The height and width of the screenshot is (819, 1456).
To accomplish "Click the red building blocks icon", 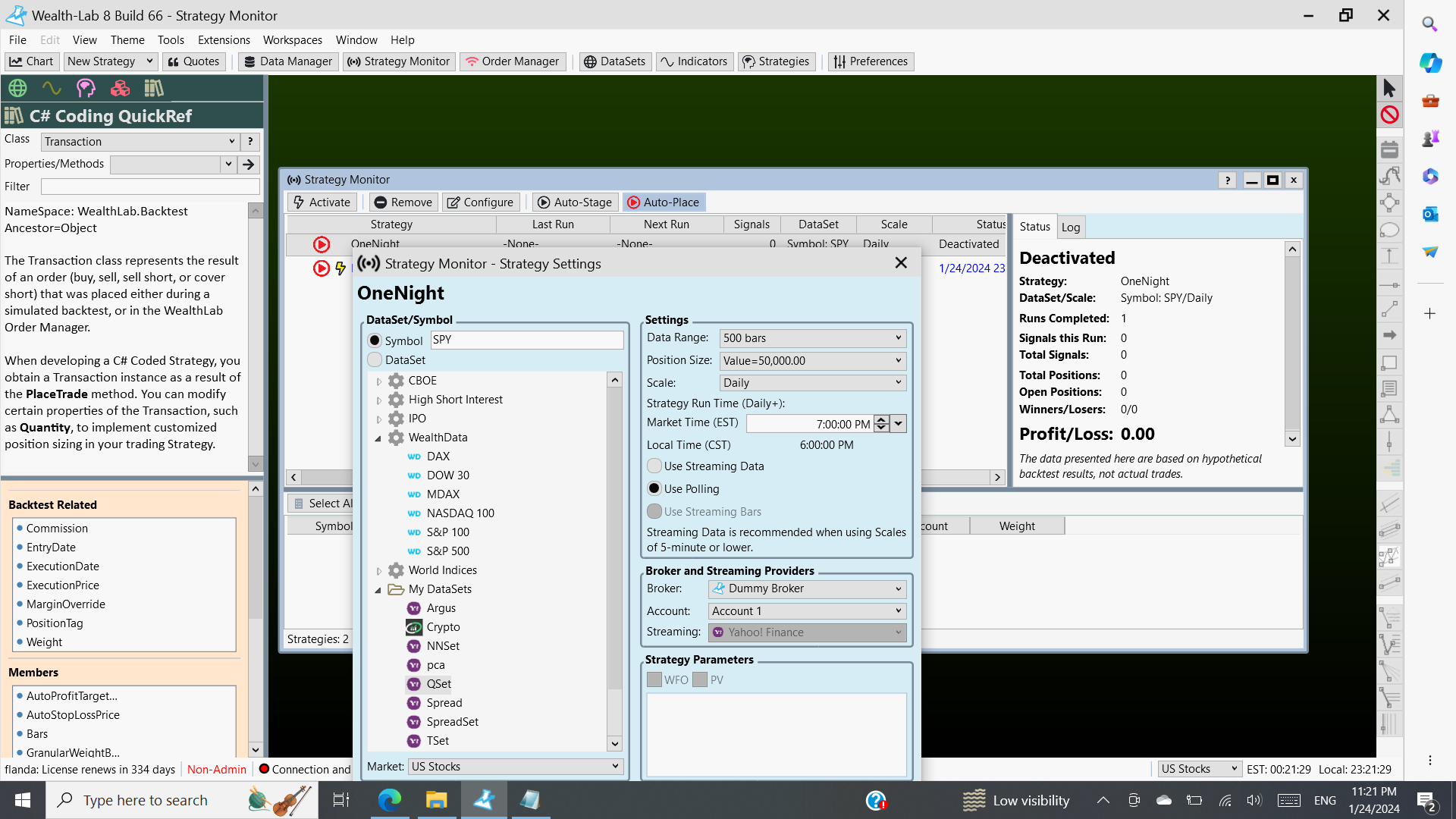I will tap(120, 88).
